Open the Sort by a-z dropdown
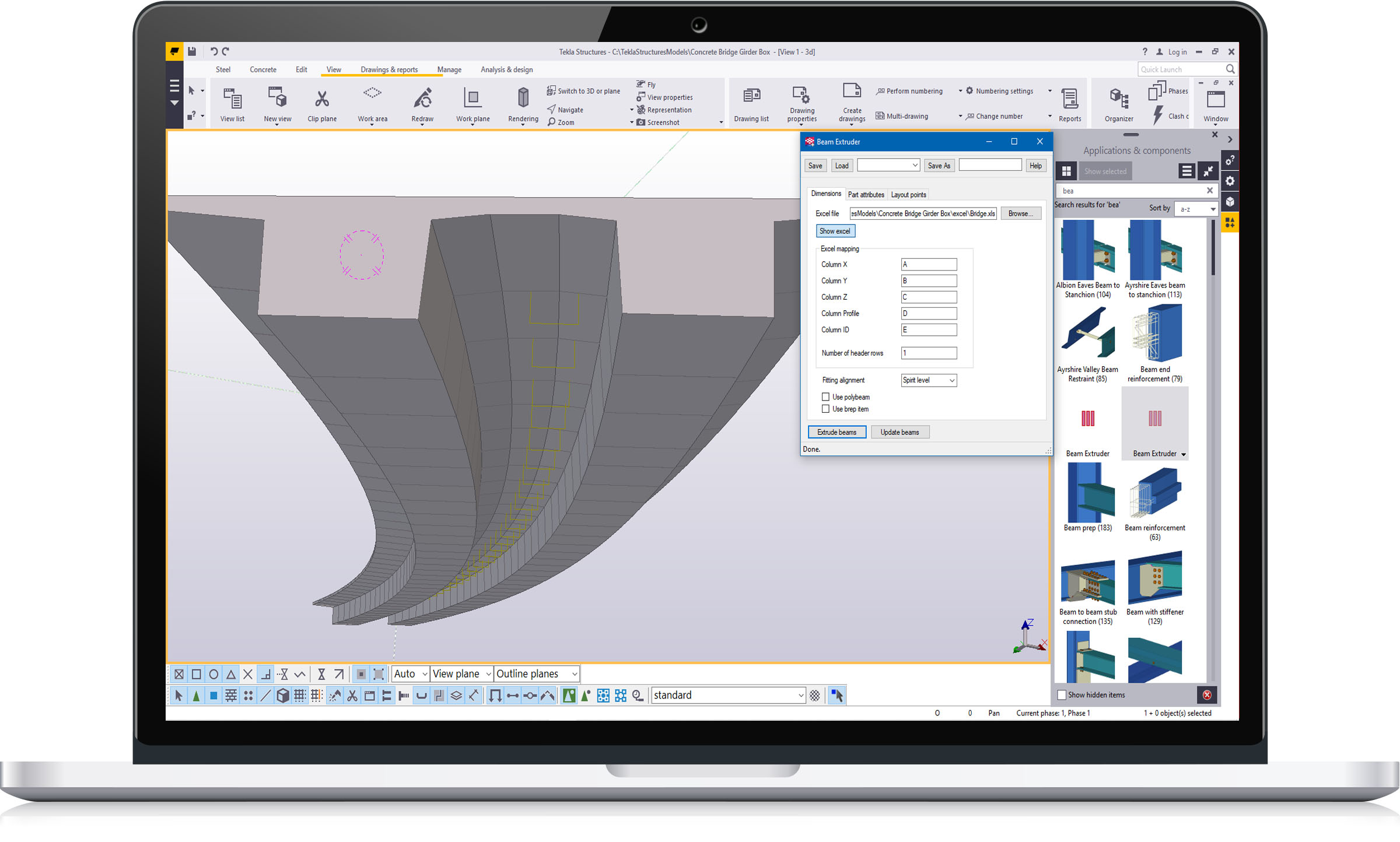This screenshot has height=842, width=1400. [1196, 209]
